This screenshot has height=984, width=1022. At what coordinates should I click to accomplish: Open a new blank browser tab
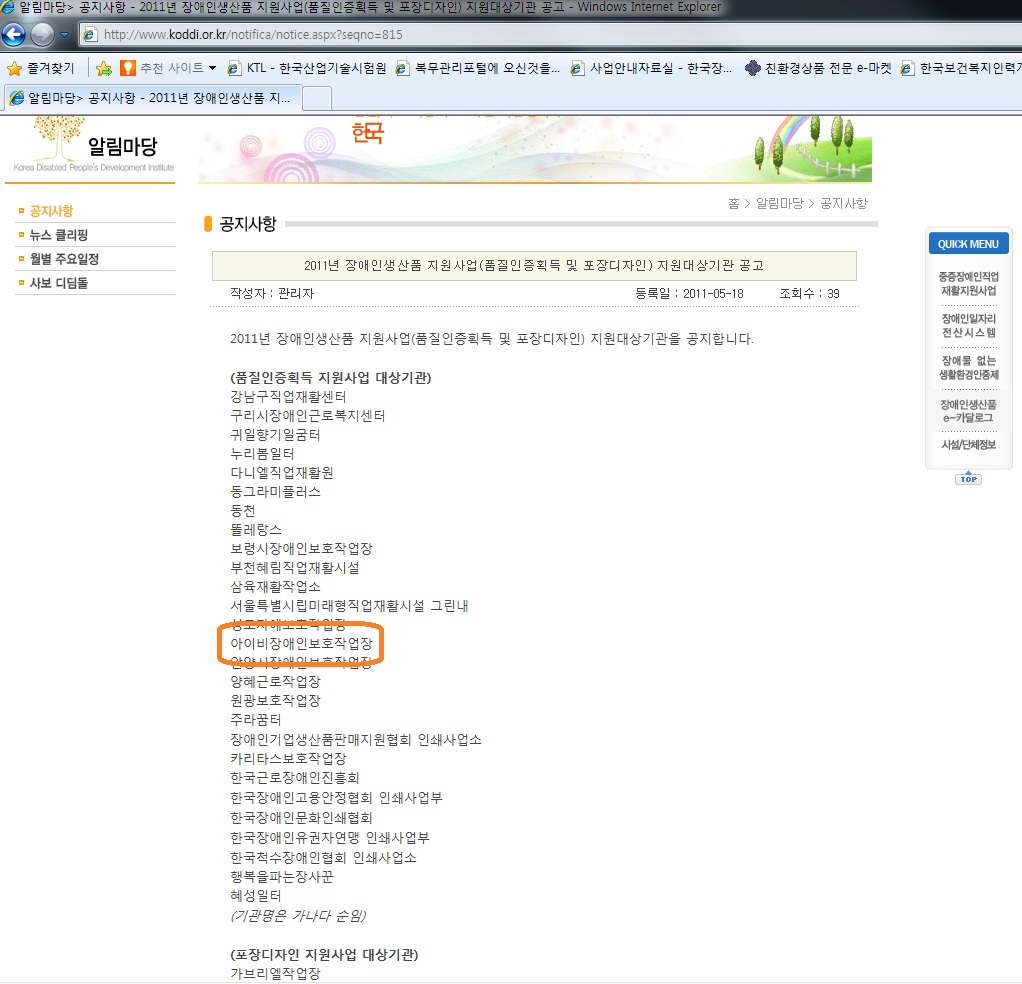click(317, 98)
